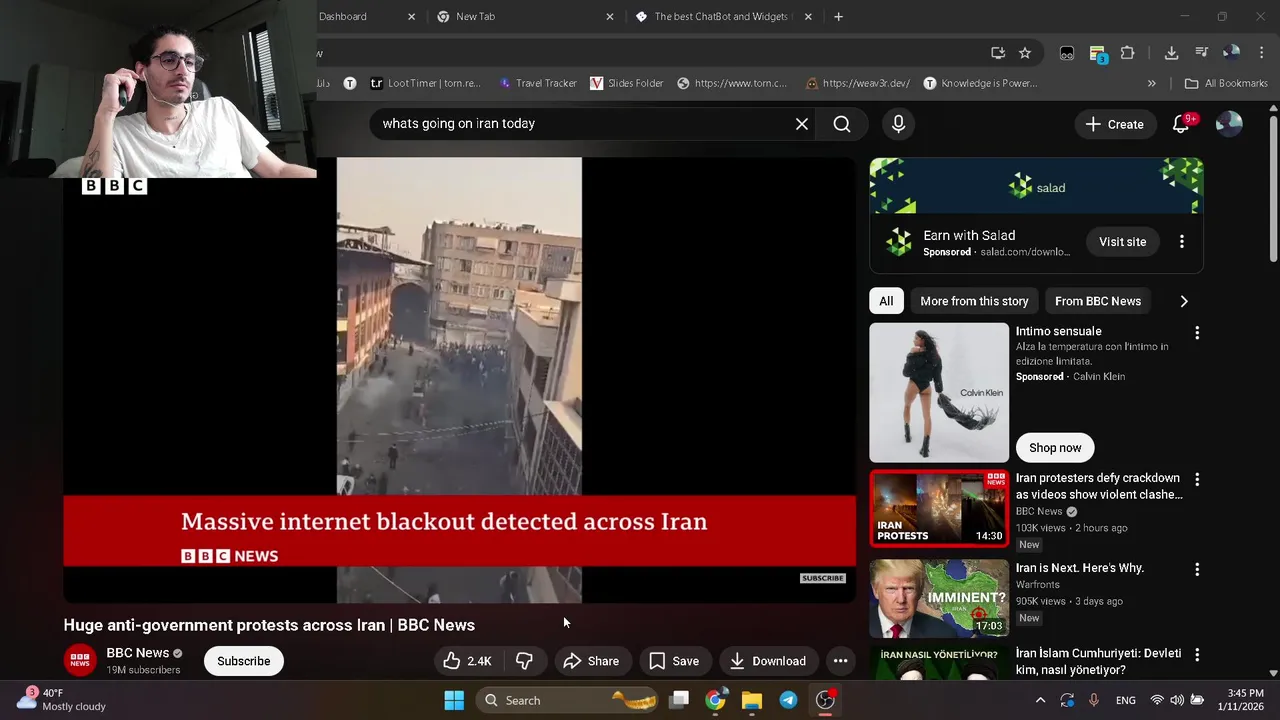Save the video to a playlist
The width and height of the screenshot is (1280, 720).
click(674, 661)
